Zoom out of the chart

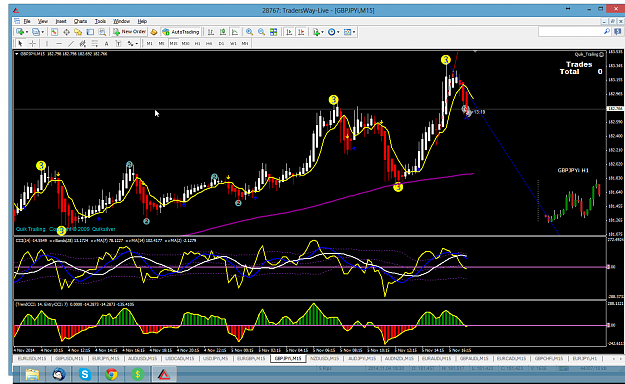click(x=261, y=32)
